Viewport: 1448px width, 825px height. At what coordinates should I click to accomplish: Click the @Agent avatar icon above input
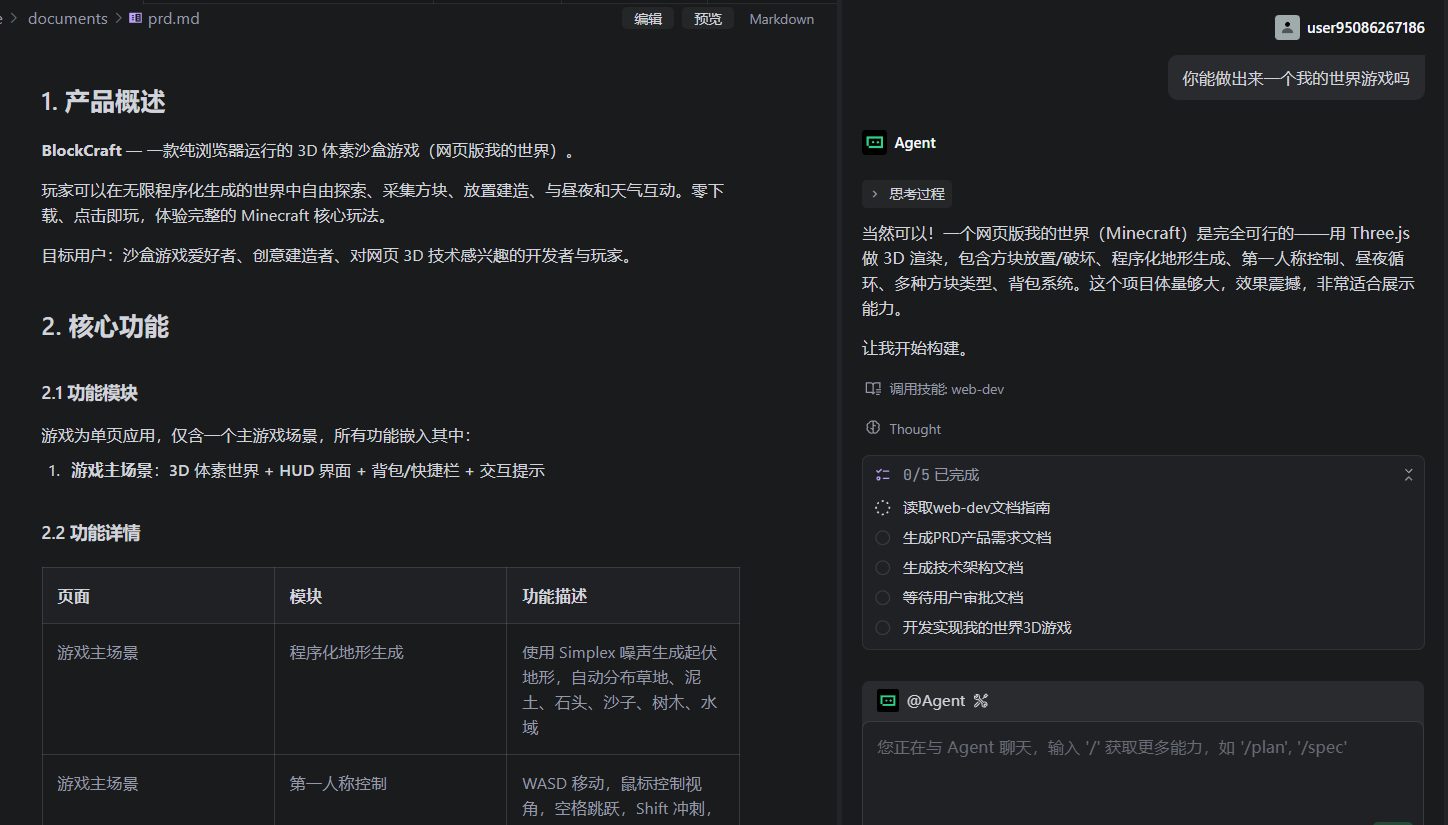[x=888, y=700]
